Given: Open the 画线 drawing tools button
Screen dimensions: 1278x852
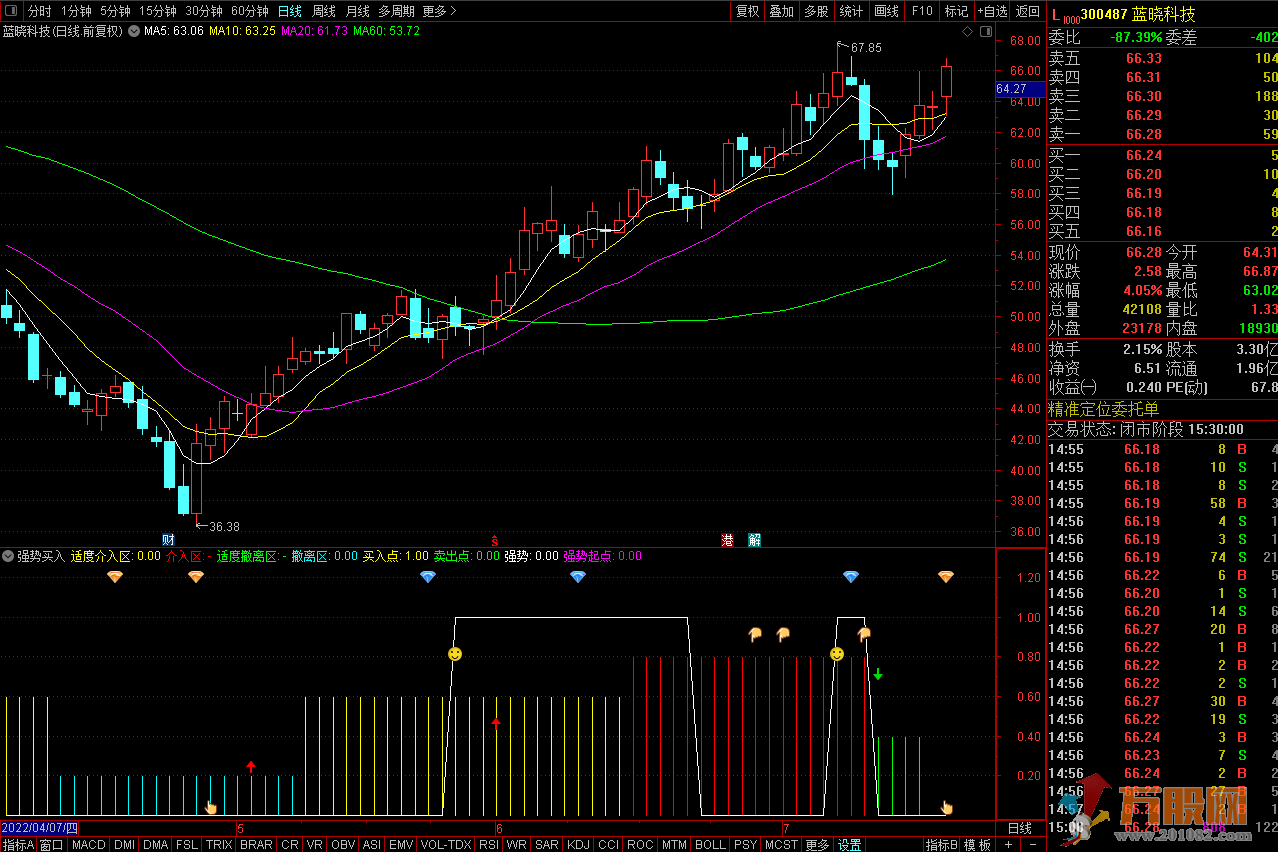Looking at the screenshot, I should pos(886,11).
